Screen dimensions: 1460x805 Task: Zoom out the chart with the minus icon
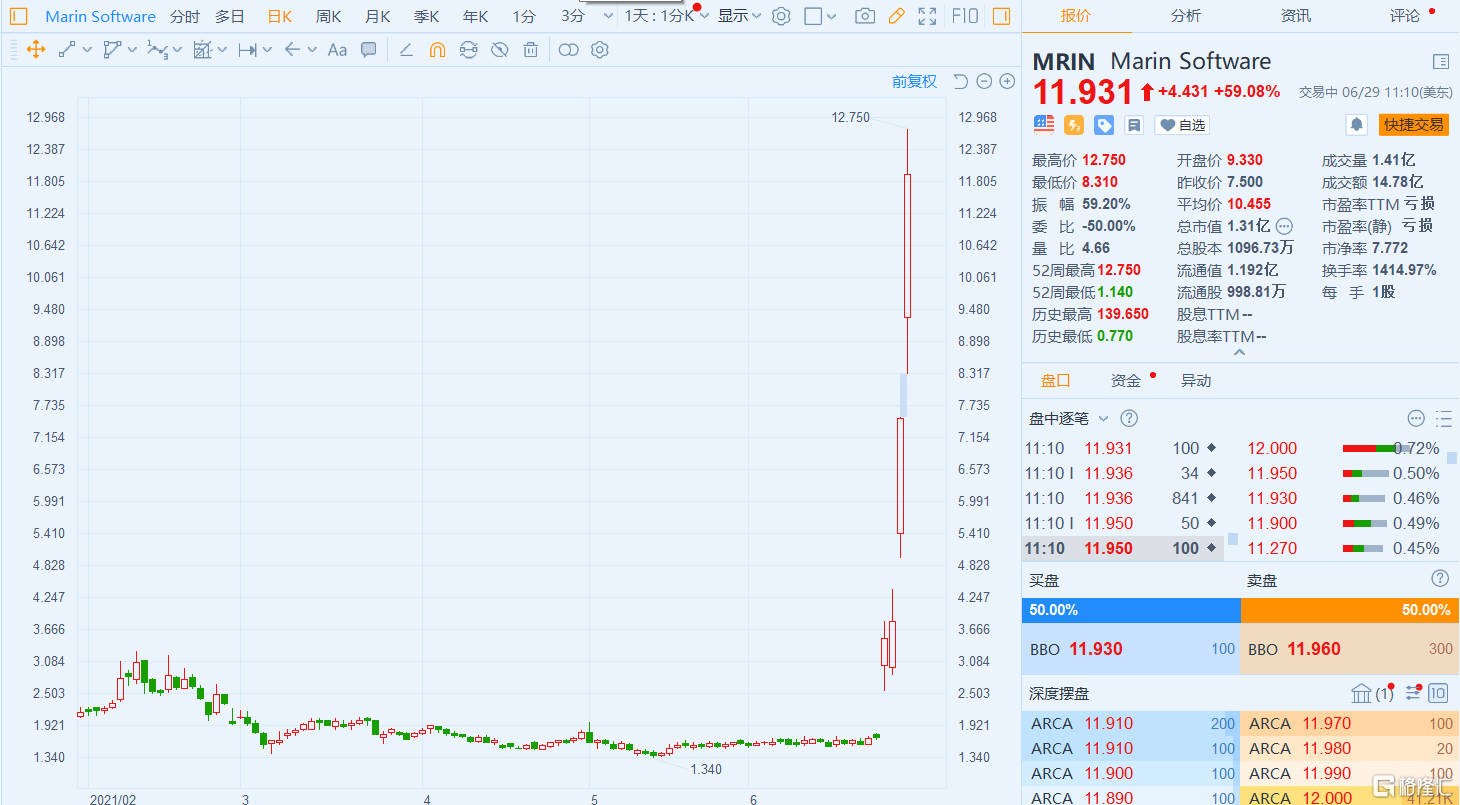point(984,82)
